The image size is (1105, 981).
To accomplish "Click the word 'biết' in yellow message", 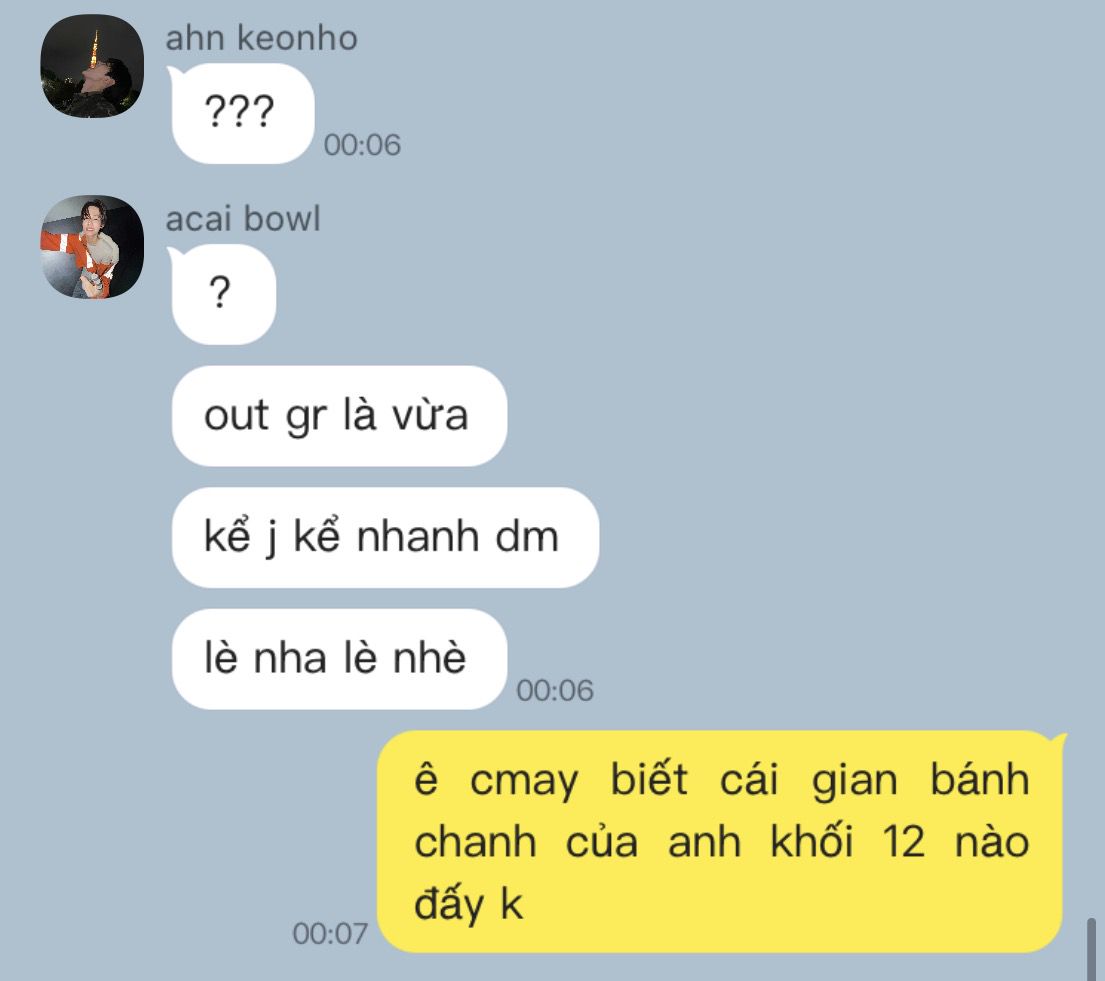I will (648, 779).
